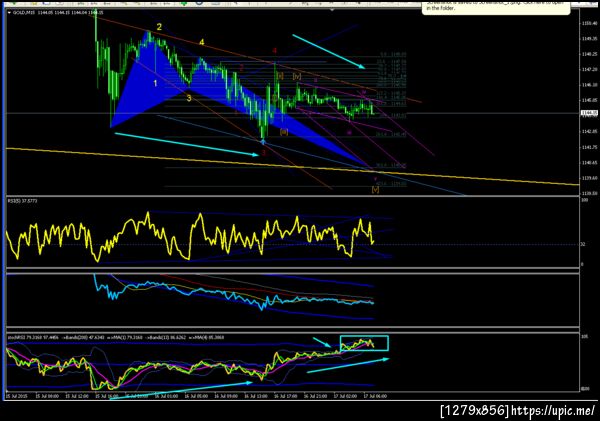Click the current price tag on price axis
Viewport: 600px width, 421px height.
click(x=589, y=113)
